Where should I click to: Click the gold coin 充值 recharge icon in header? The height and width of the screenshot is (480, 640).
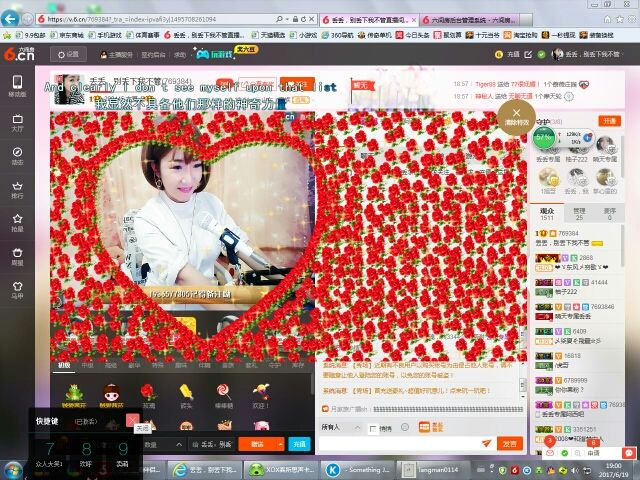tap(498, 54)
